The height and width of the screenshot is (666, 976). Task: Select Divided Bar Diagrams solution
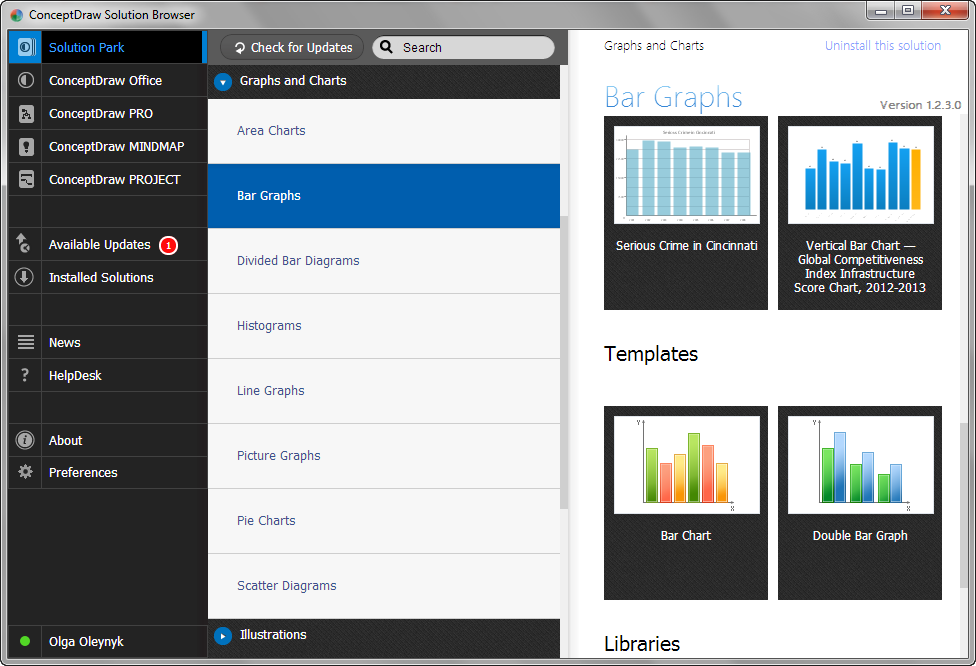point(383,261)
